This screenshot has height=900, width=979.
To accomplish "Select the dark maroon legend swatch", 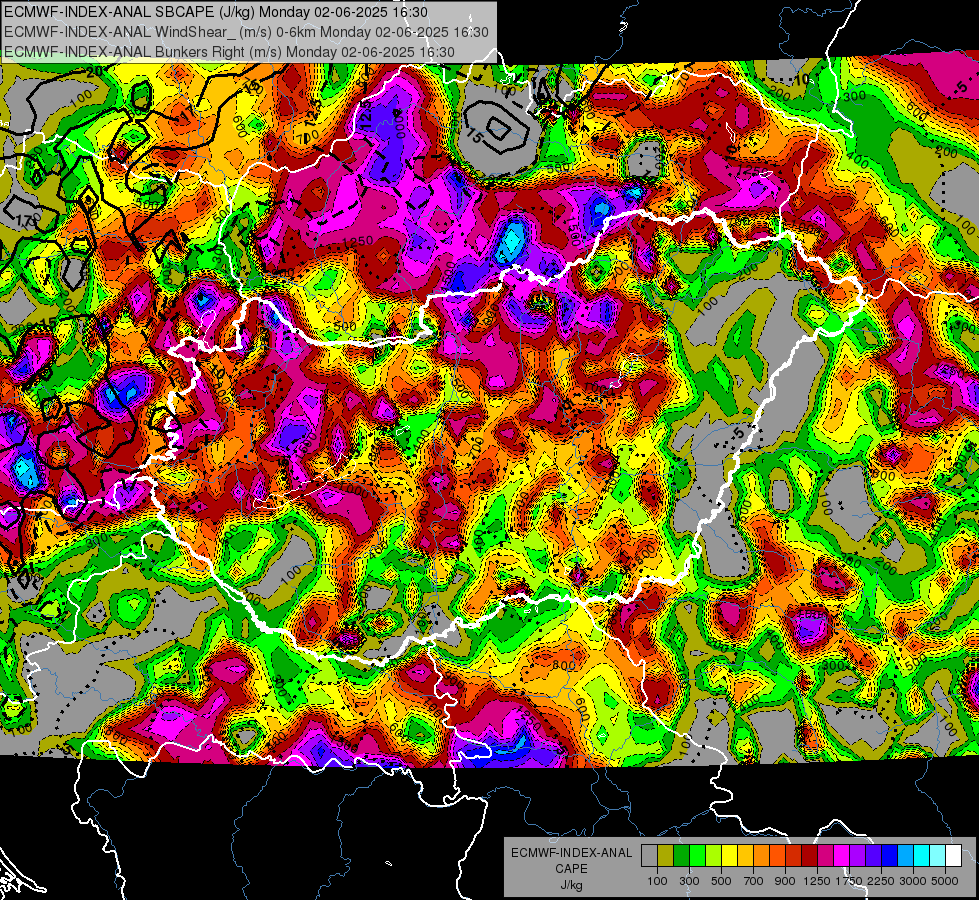I will click(810, 855).
